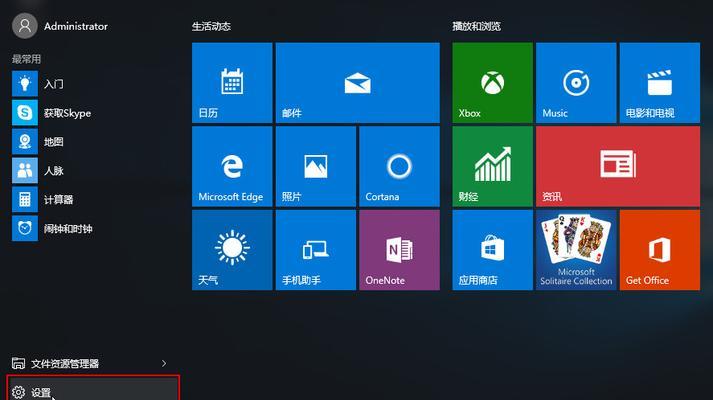This screenshot has width=713, height=400.
Task: Open the News (资讯) tile
Action: [x=618, y=166]
